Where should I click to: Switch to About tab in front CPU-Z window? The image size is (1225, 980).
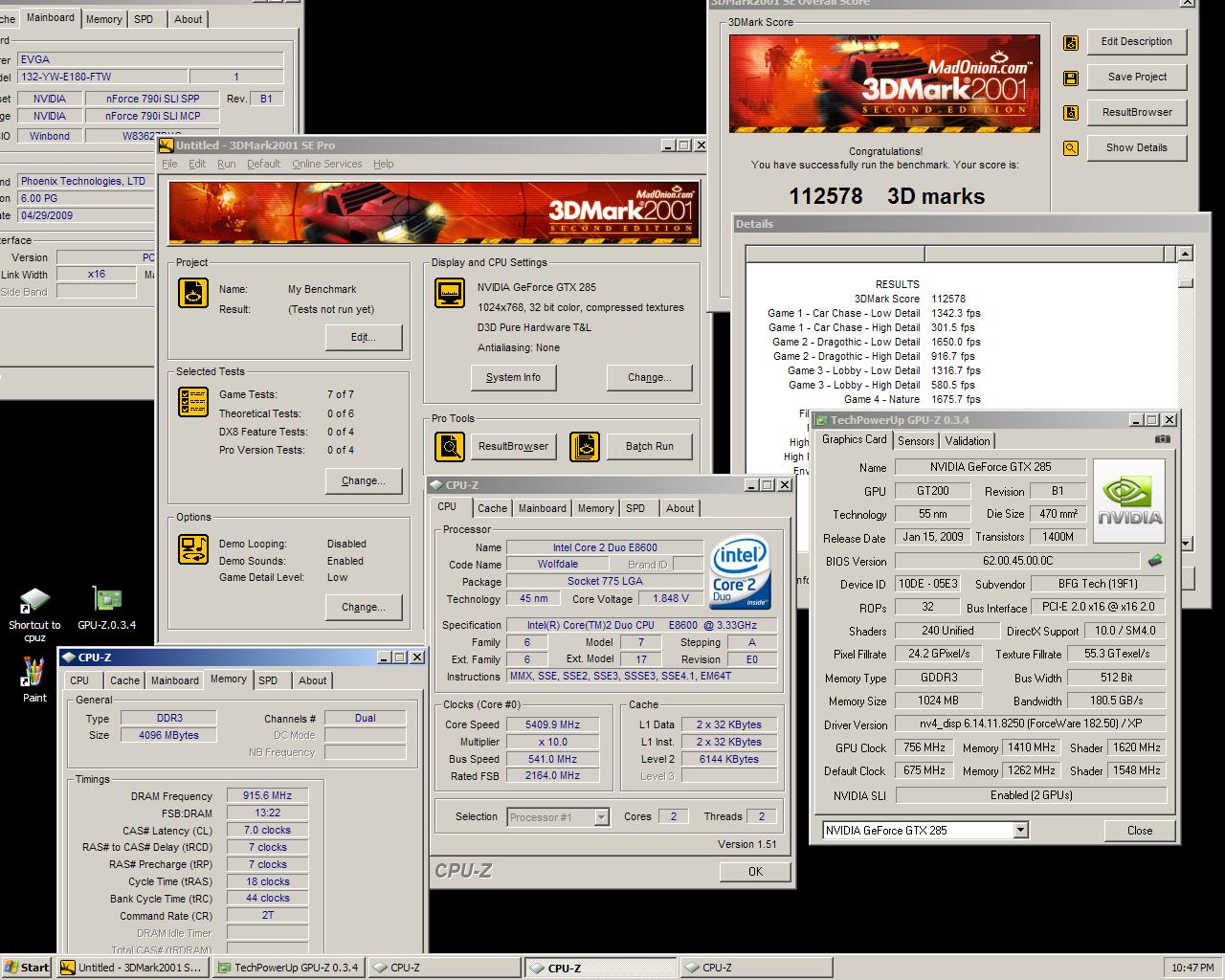(x=680, y=508)
